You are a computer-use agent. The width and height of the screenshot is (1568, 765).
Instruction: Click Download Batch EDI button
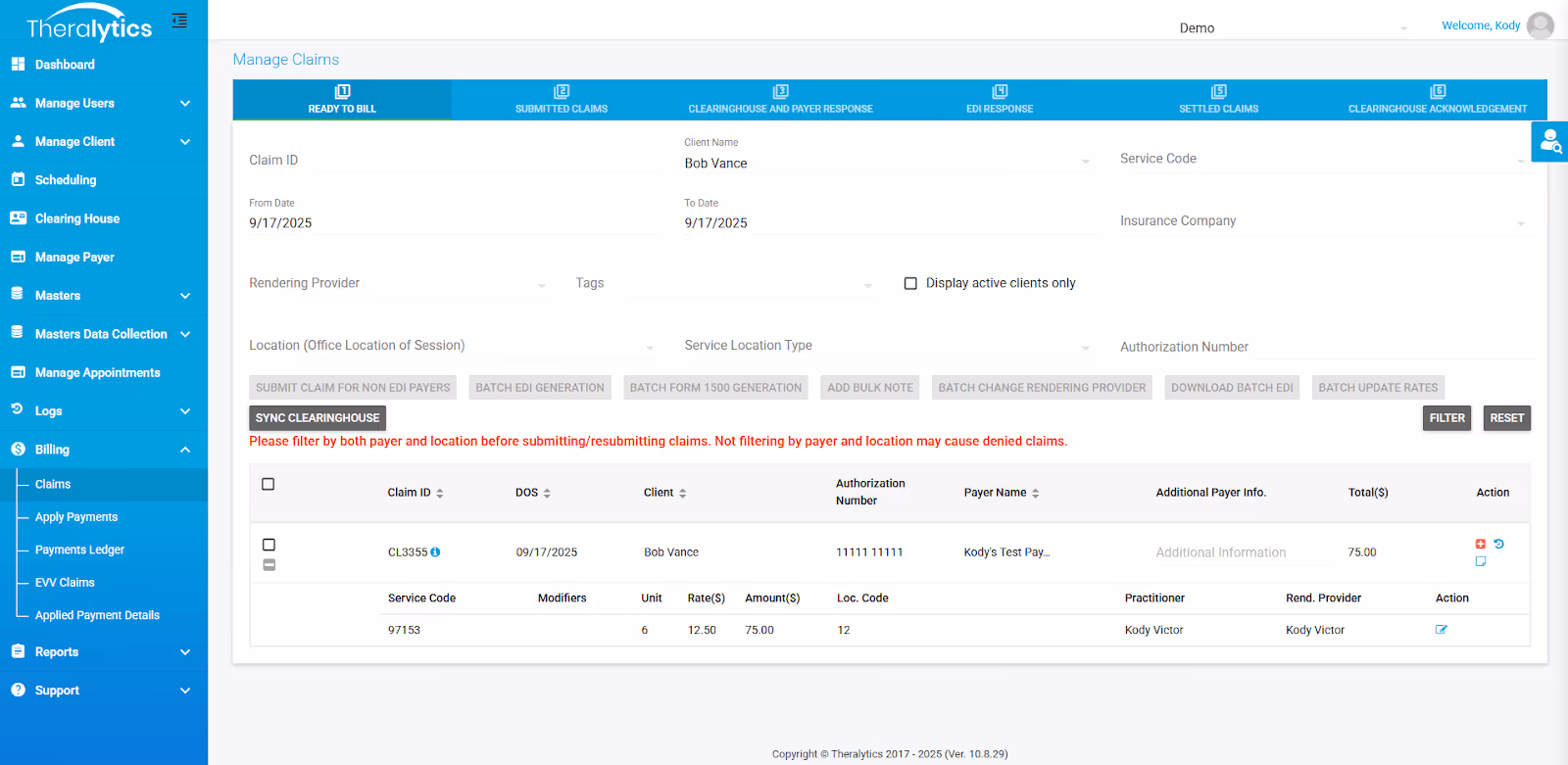[x=1232, y=388]
